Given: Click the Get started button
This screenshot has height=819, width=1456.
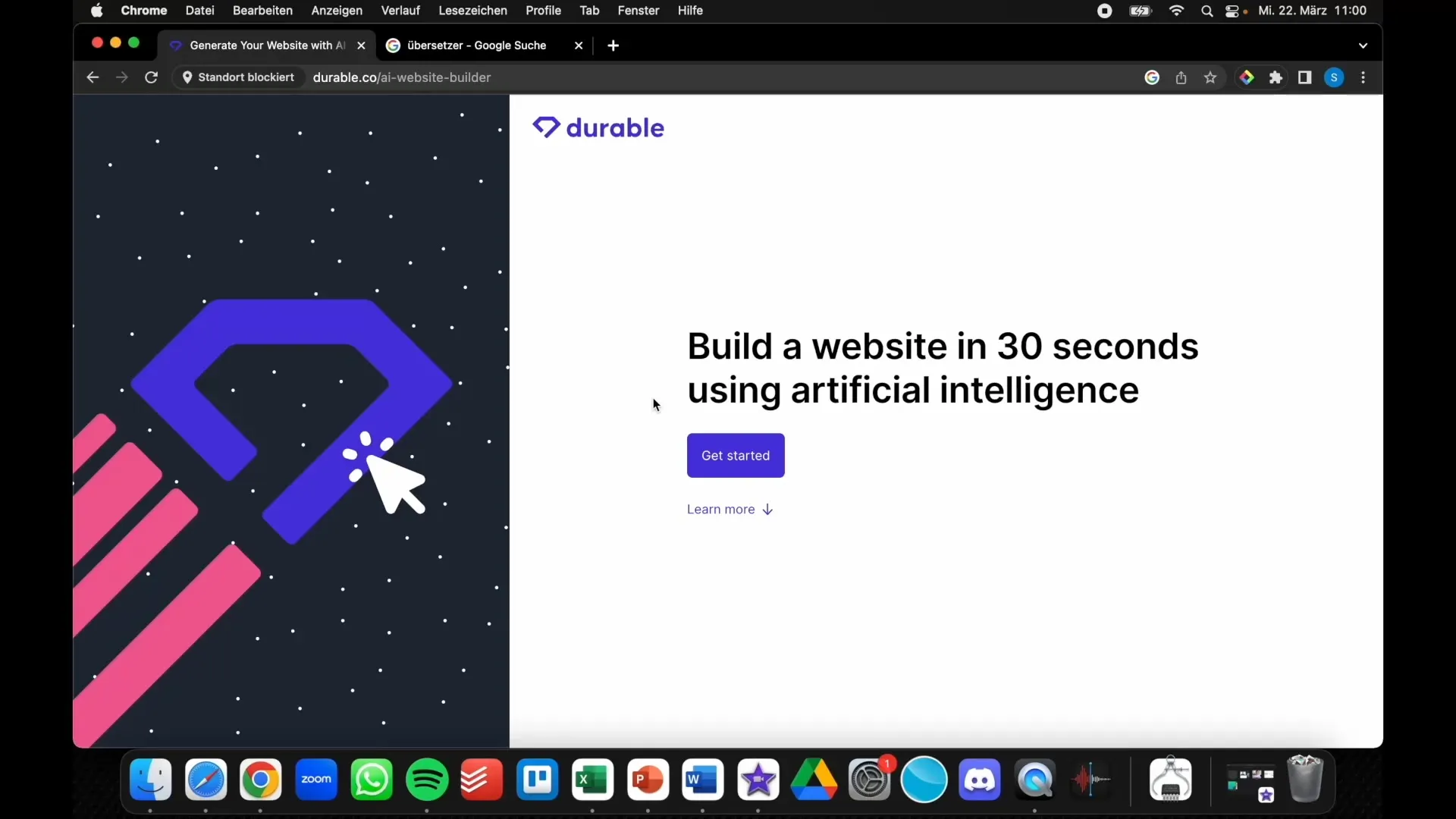Looking at the screenshot, I should click(735, 455).
